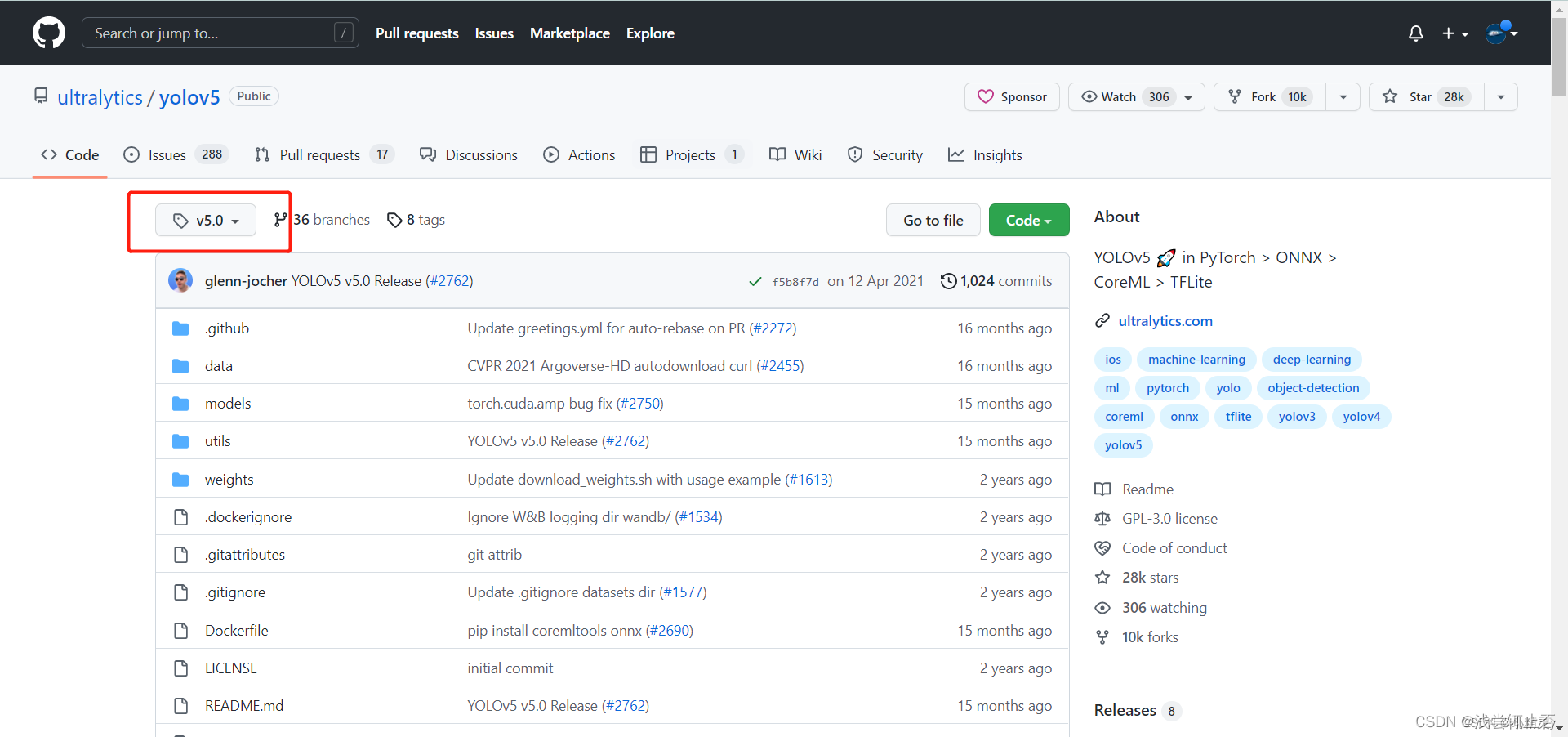The height and width of the screenshot is (737, 1568).
Task: View the 36 branches
Action: [322, 220]
